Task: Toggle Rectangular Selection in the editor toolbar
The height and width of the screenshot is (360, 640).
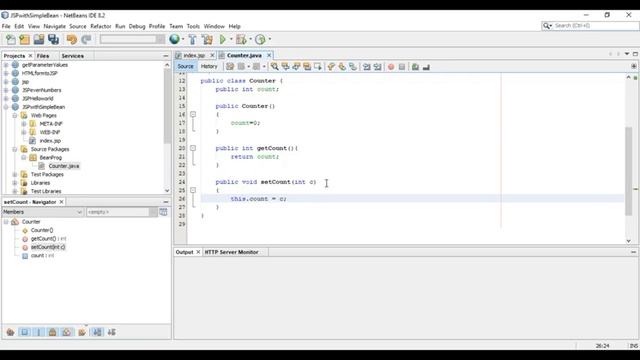Action: click(318, 67)
